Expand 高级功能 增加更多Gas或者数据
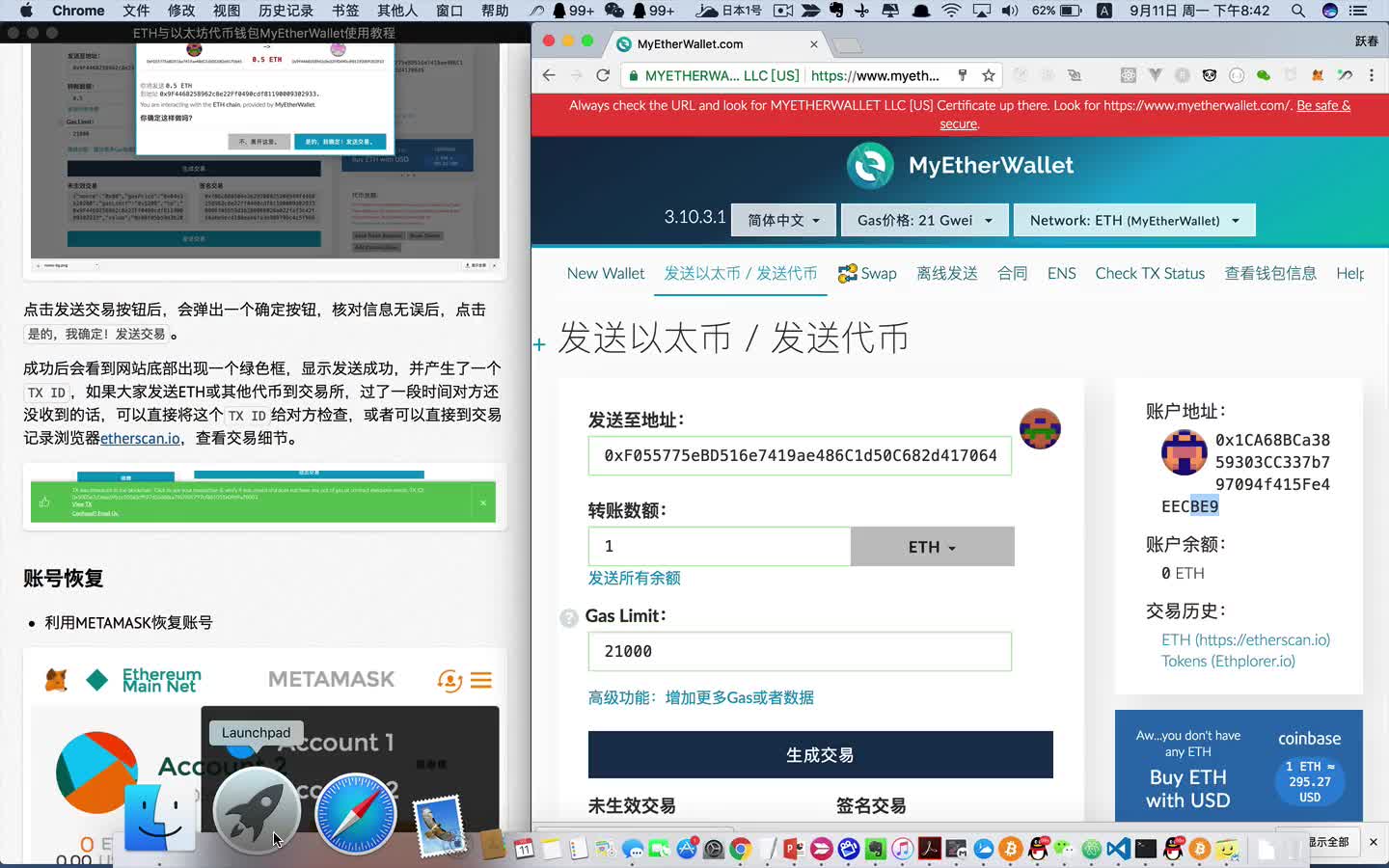The width and height of the screenshot is (1389, 868). click(701, 697)
